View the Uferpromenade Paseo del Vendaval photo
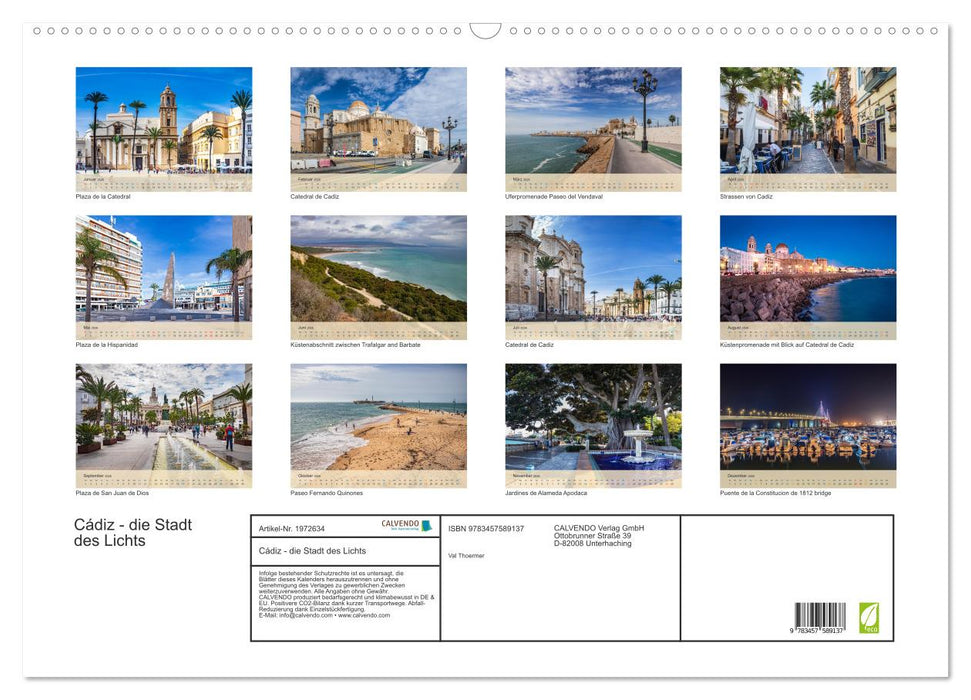The image size is (971, 700). coord(593,130)
